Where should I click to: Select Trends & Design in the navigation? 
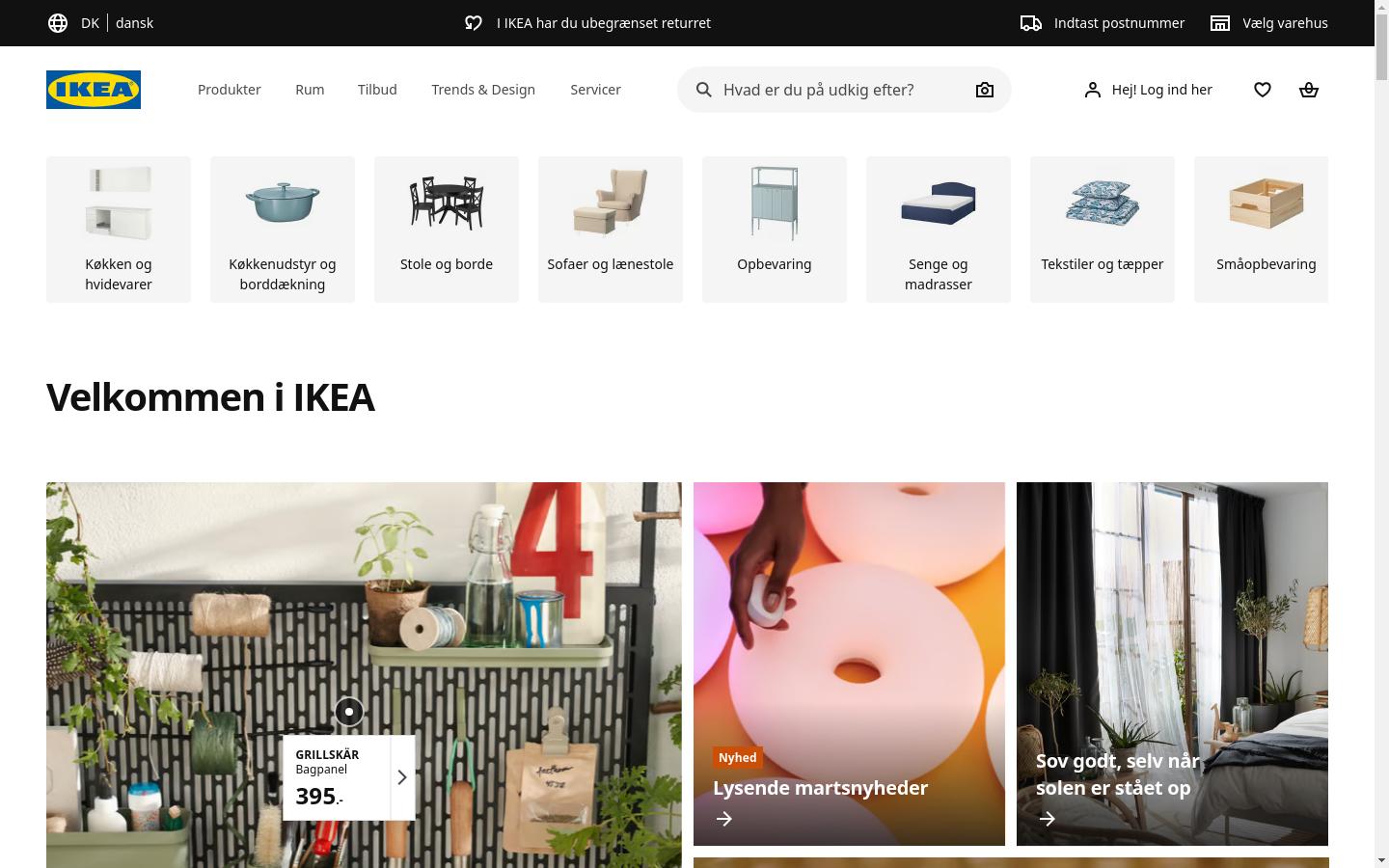coord(483,90)
